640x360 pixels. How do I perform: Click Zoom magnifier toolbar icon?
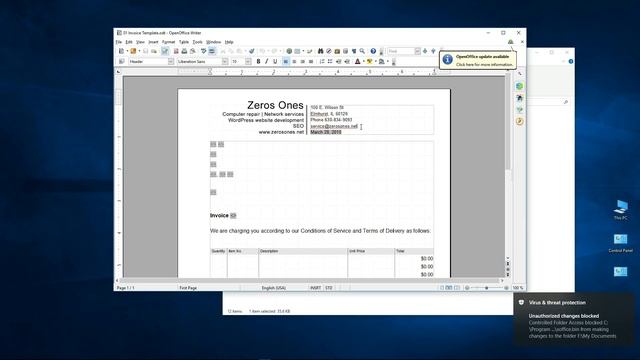(362, 51)
